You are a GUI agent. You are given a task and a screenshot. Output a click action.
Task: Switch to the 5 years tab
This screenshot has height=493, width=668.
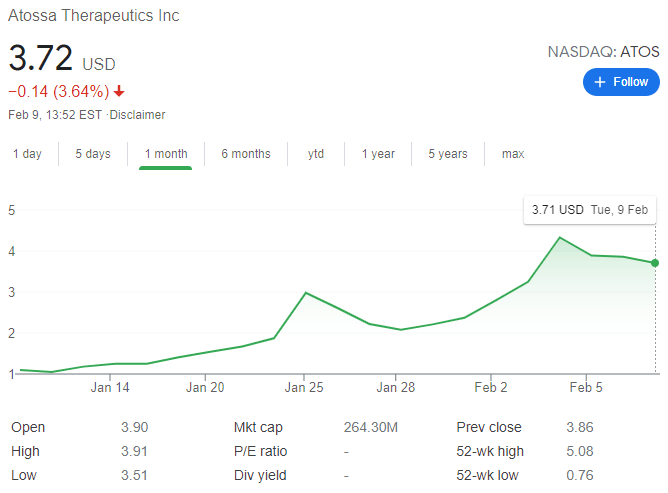[448, 154]
